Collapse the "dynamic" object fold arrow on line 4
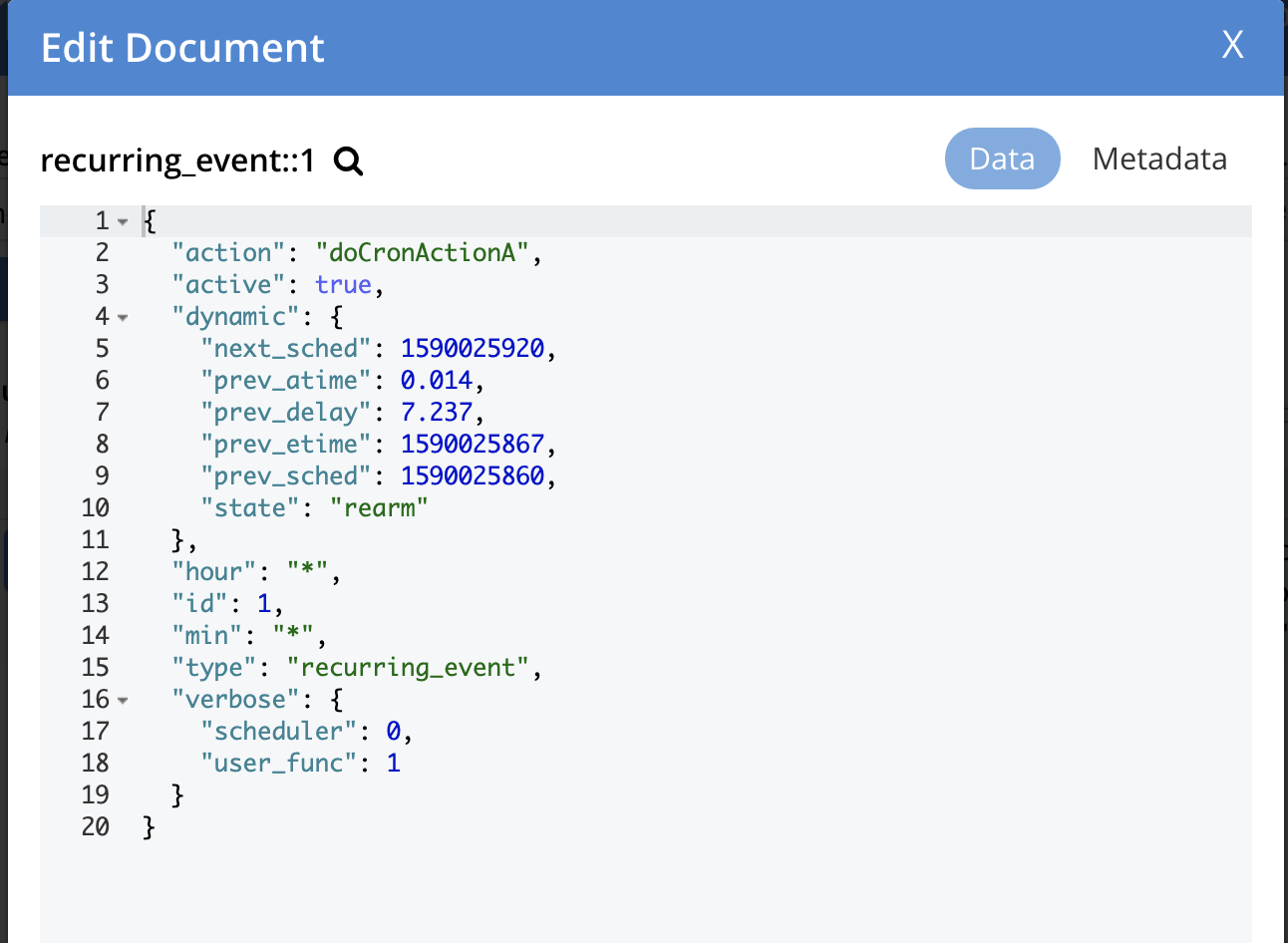 click(123, 318)
